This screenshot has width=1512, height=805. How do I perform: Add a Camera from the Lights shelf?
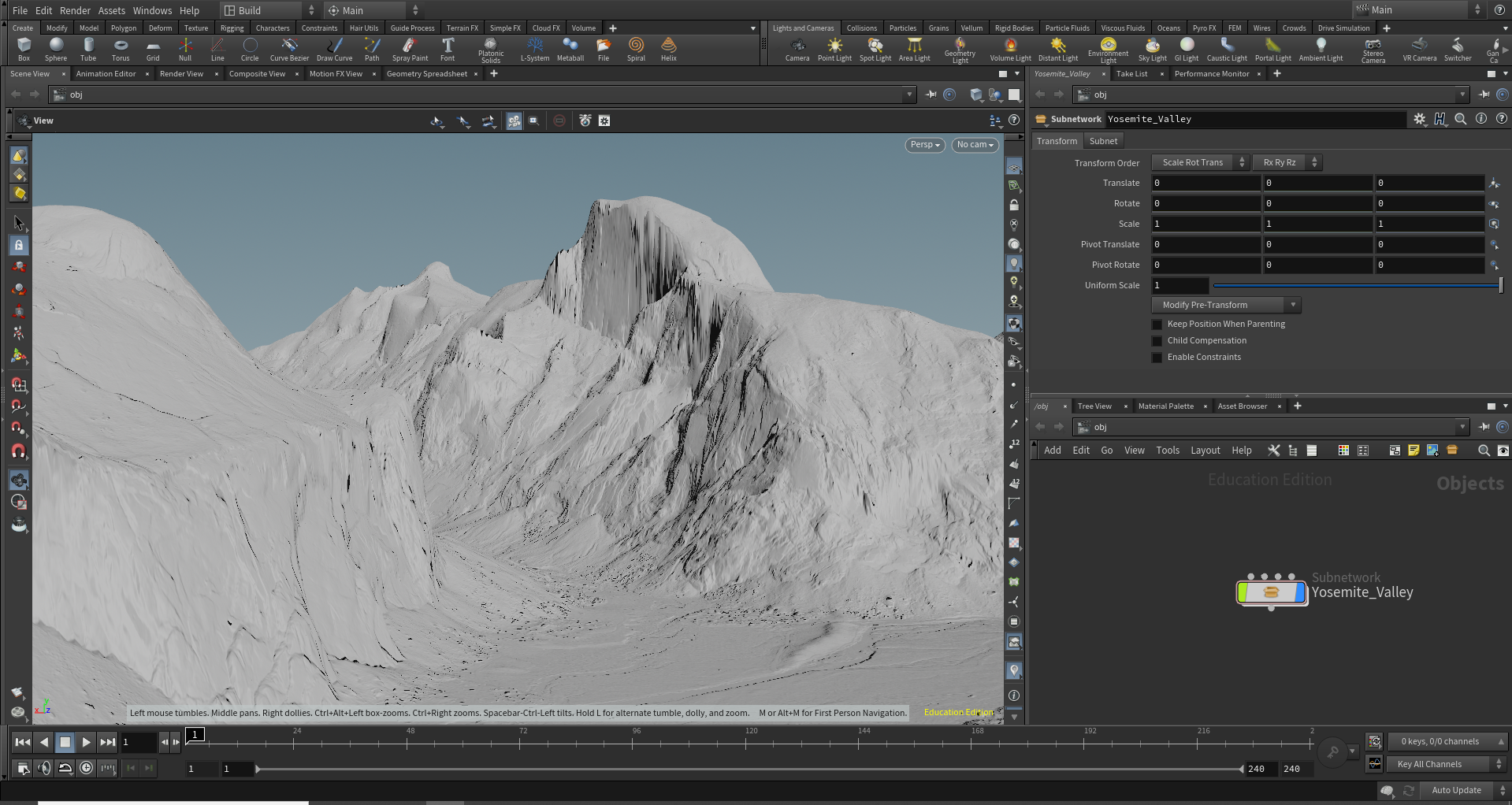(x=797, y=49)
